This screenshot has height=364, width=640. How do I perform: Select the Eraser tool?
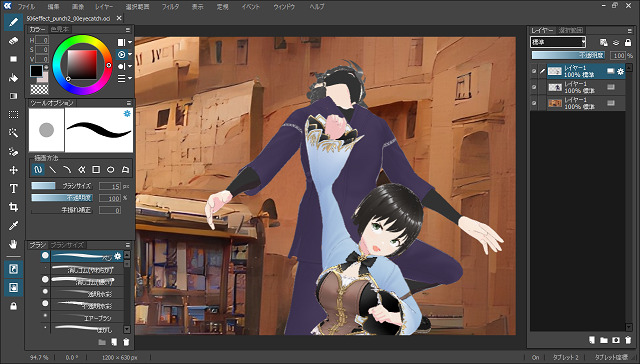tap(13, 41)
